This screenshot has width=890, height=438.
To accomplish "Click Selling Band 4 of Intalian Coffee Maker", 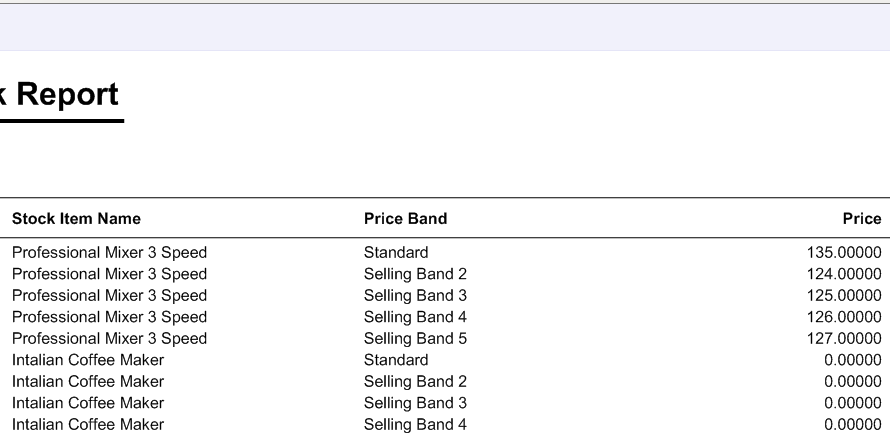I will pos(415,425).
